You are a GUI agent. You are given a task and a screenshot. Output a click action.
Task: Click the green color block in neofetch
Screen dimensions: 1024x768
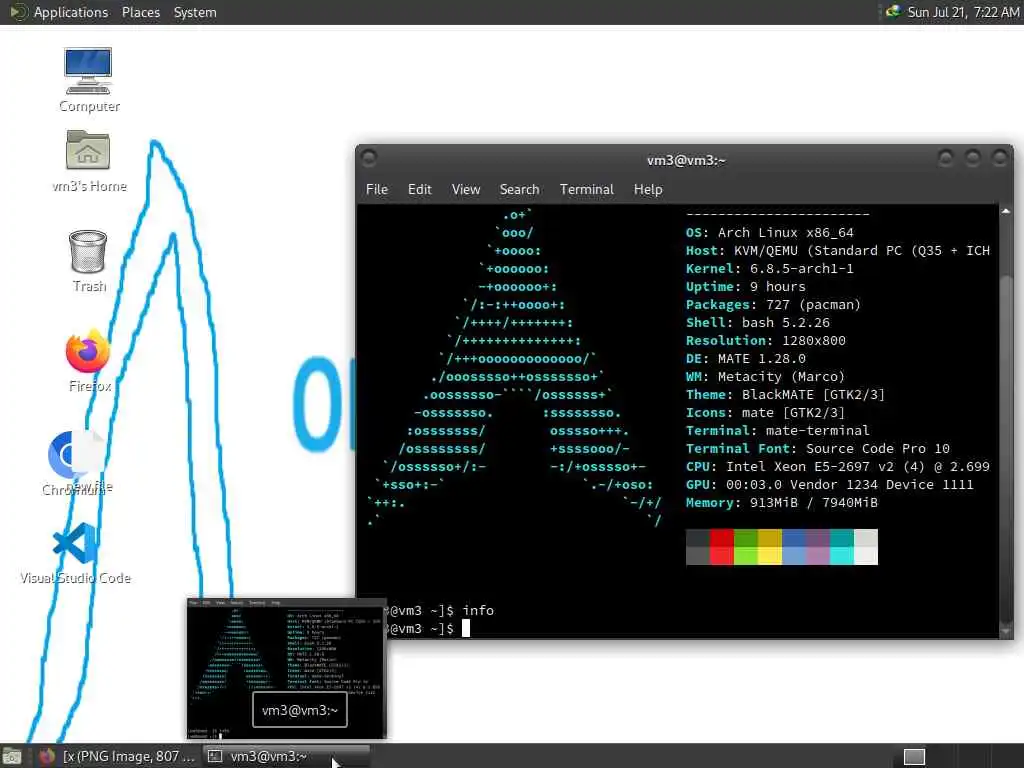(746, 547)
